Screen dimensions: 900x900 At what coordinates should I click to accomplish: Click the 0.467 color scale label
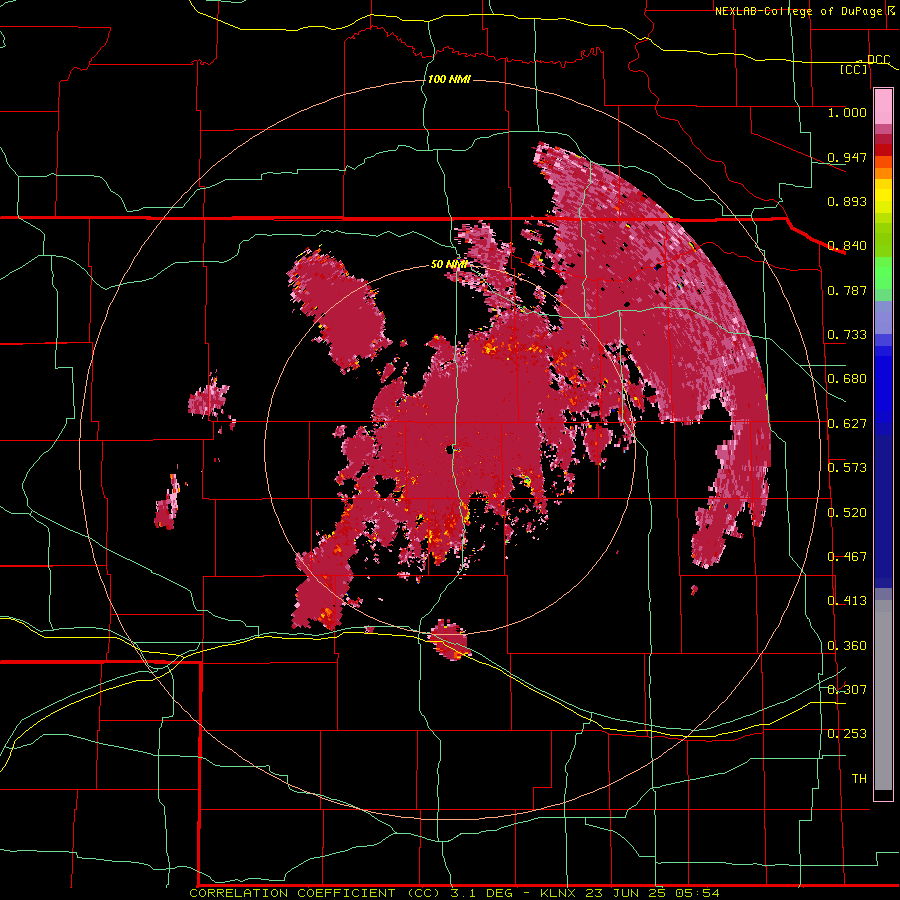tap(847, 557)
